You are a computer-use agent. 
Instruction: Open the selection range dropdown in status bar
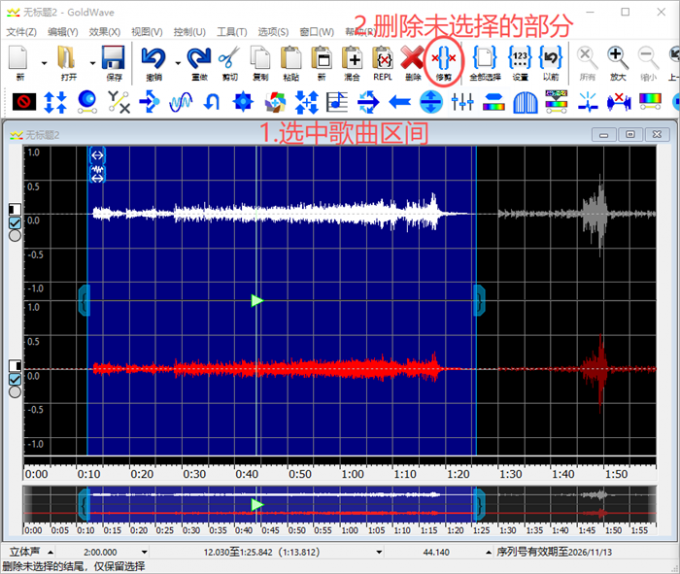tap(379, 552)
